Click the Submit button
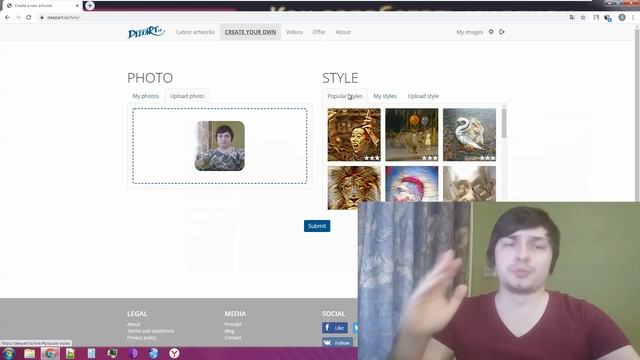 [x=317, y=226]
